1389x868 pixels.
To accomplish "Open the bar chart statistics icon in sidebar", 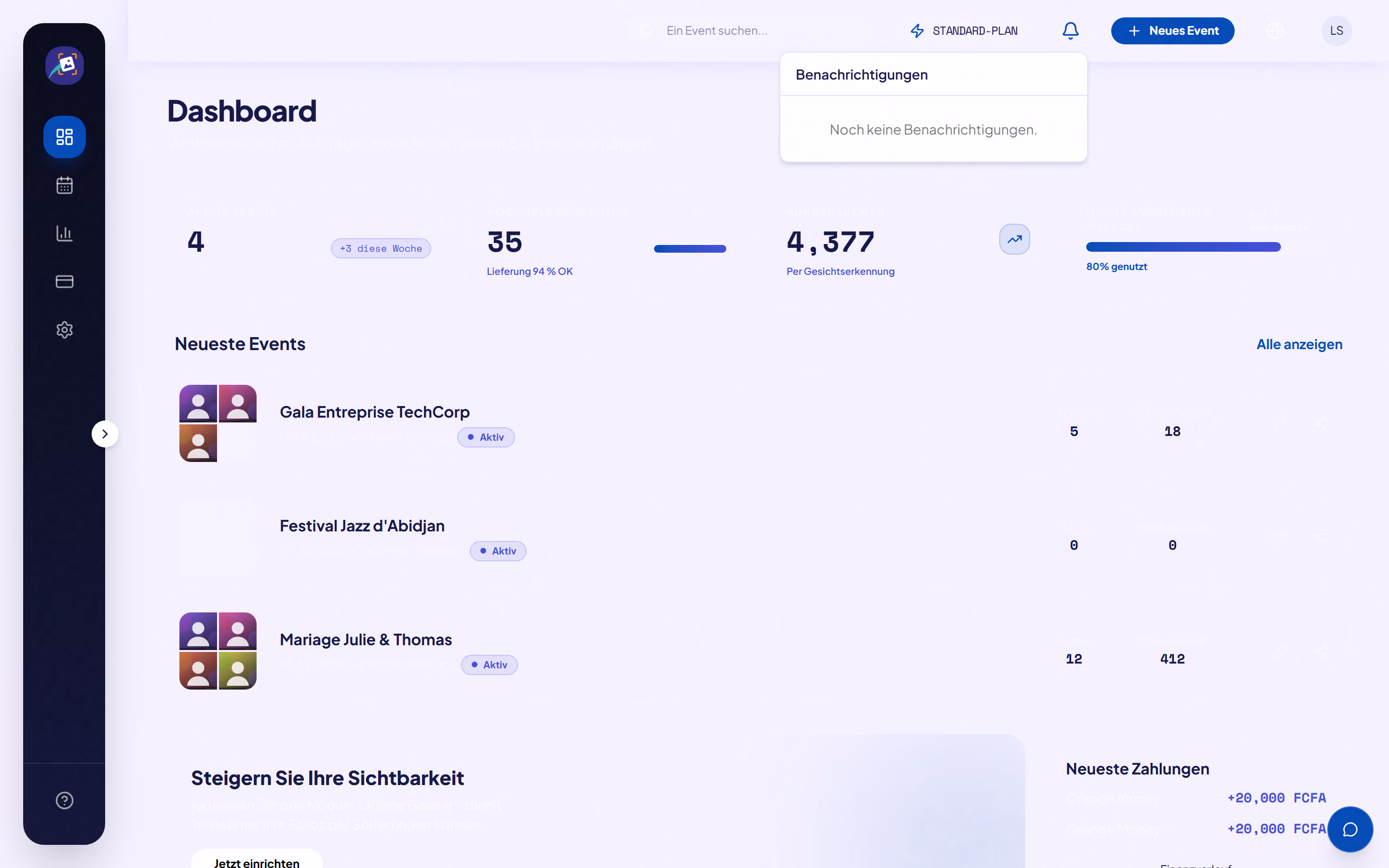I will tap(64, 233).
